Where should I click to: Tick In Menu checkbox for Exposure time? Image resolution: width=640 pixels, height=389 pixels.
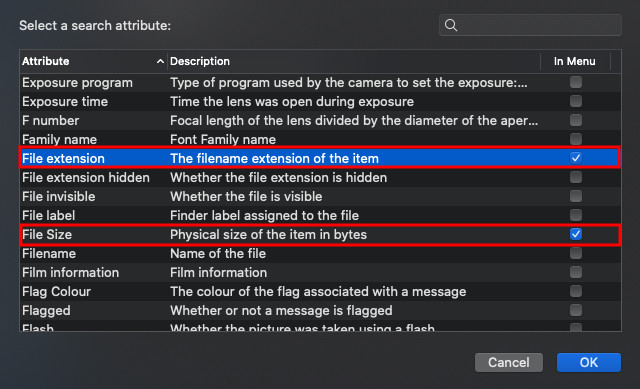pos(576,101)
